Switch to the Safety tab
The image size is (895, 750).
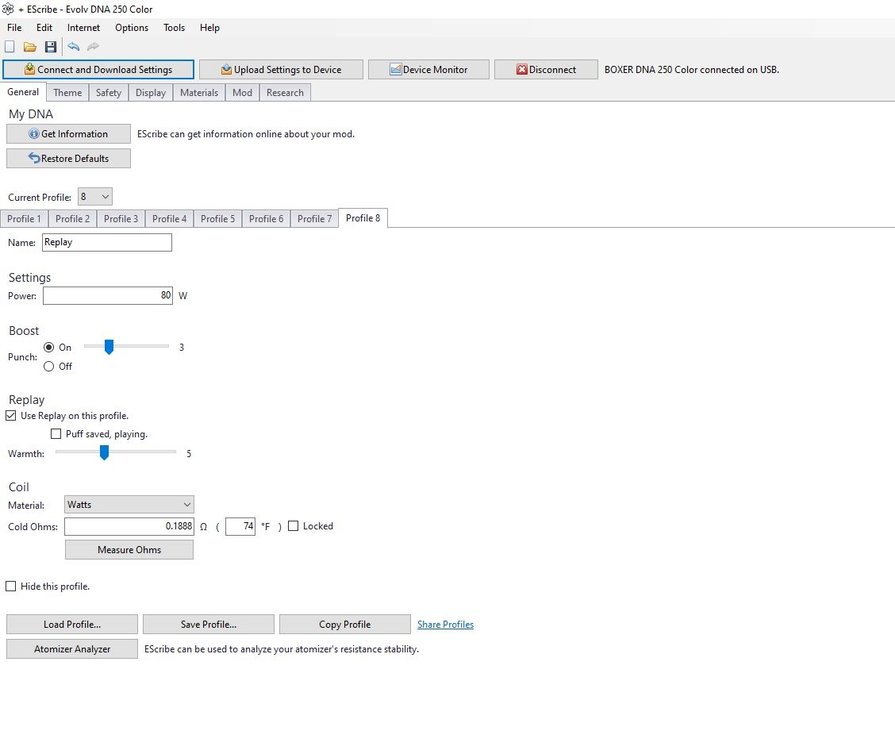coord(108,92)
